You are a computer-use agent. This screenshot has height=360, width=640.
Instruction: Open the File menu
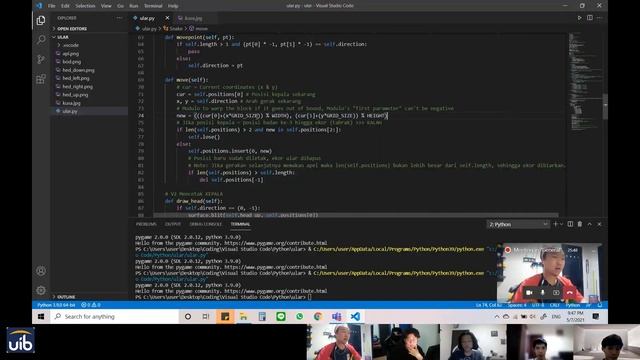[x=51, y=6]
